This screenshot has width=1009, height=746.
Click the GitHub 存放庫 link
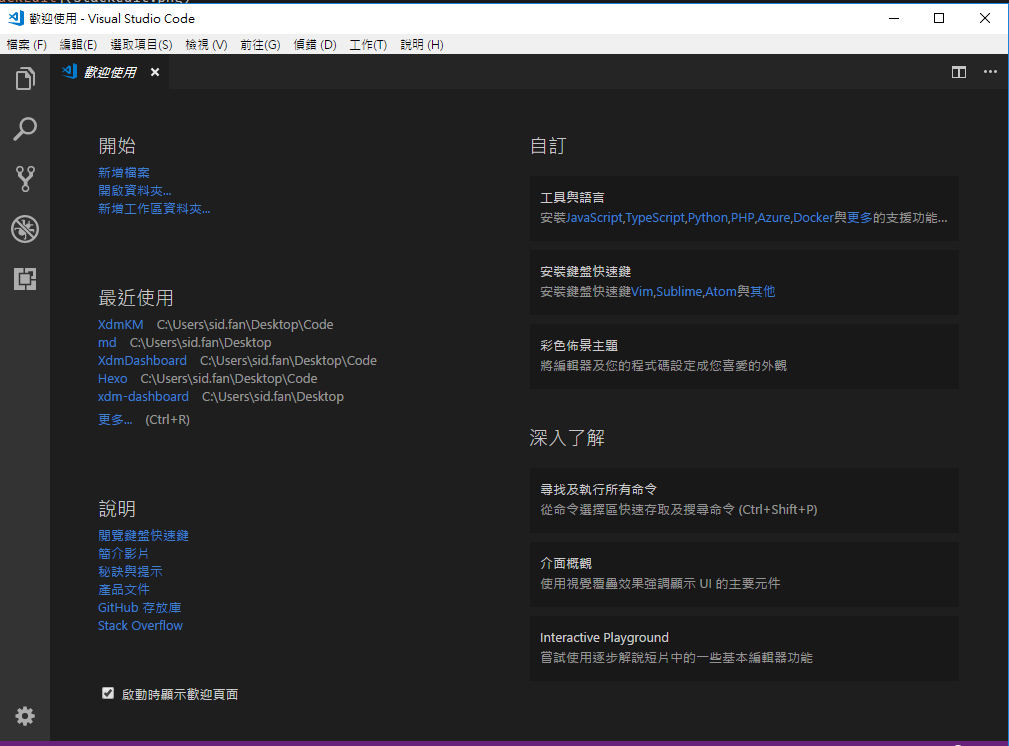tap(139, 608)
